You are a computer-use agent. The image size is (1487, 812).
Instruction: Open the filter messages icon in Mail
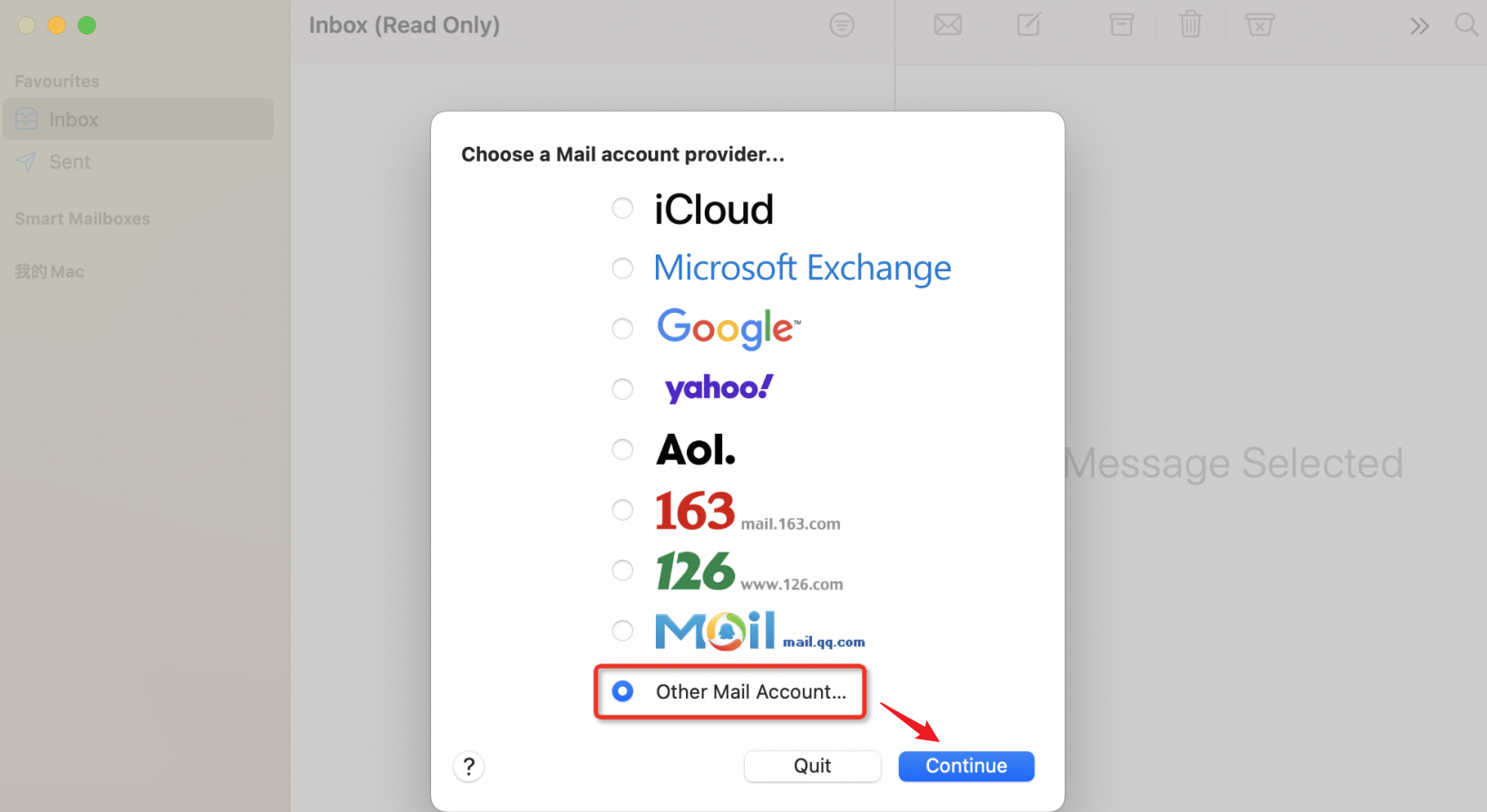click(x=842, y=25)
